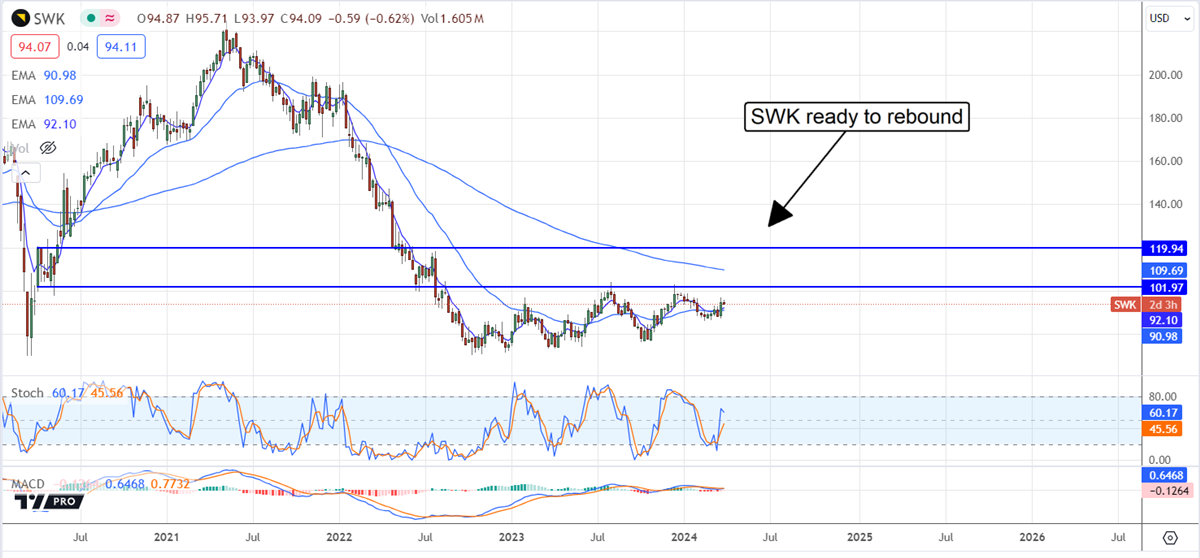Click the 2026 label on time axis
Image resolution: width=1200 pixels, height=558 pixels.
point(1033,536)
